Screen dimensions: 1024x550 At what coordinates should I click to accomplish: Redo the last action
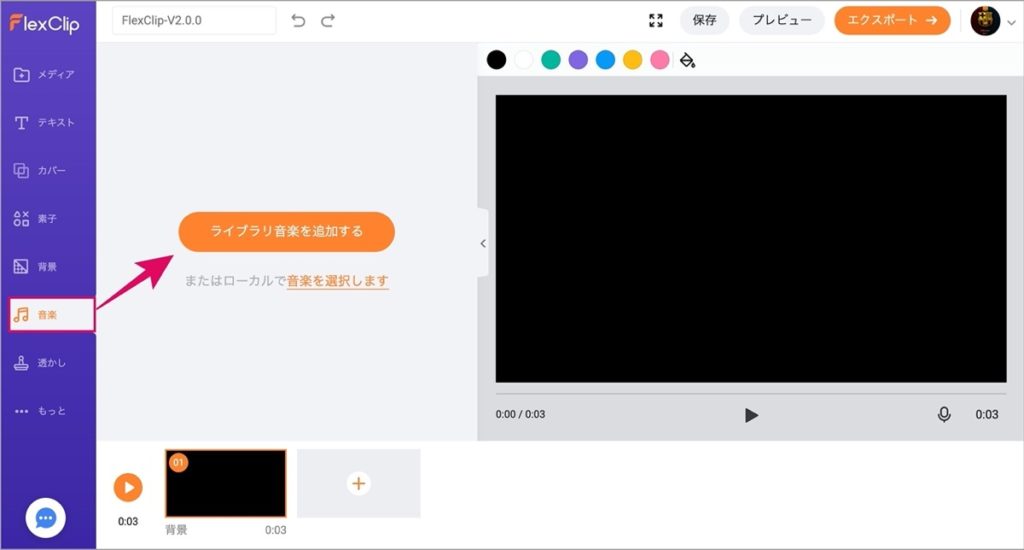tap(328, 20)
